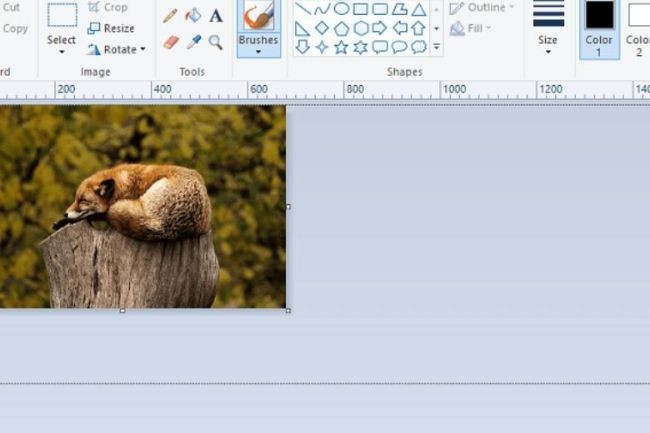
Task: Select the Color picker eyedropper
Action: [193, 42]
